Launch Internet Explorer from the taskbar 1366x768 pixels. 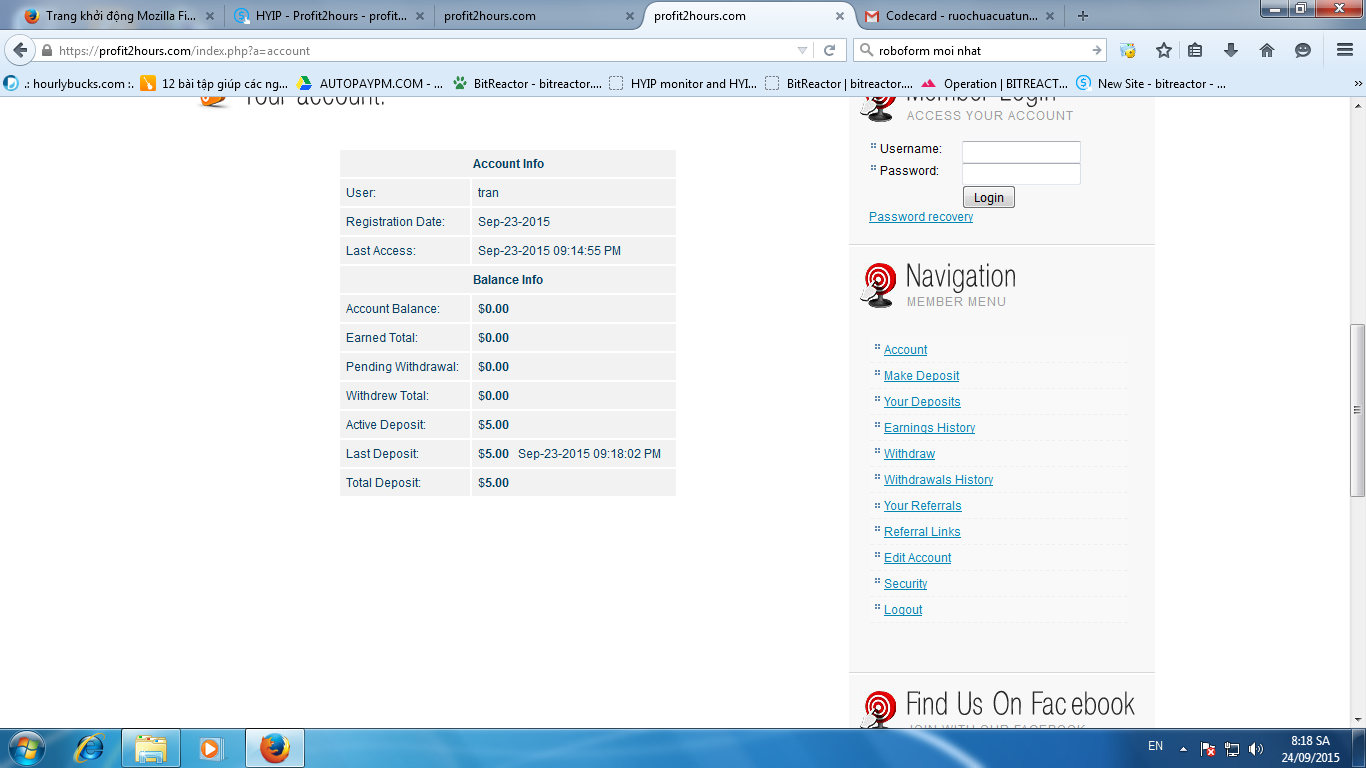pos(90,748)
